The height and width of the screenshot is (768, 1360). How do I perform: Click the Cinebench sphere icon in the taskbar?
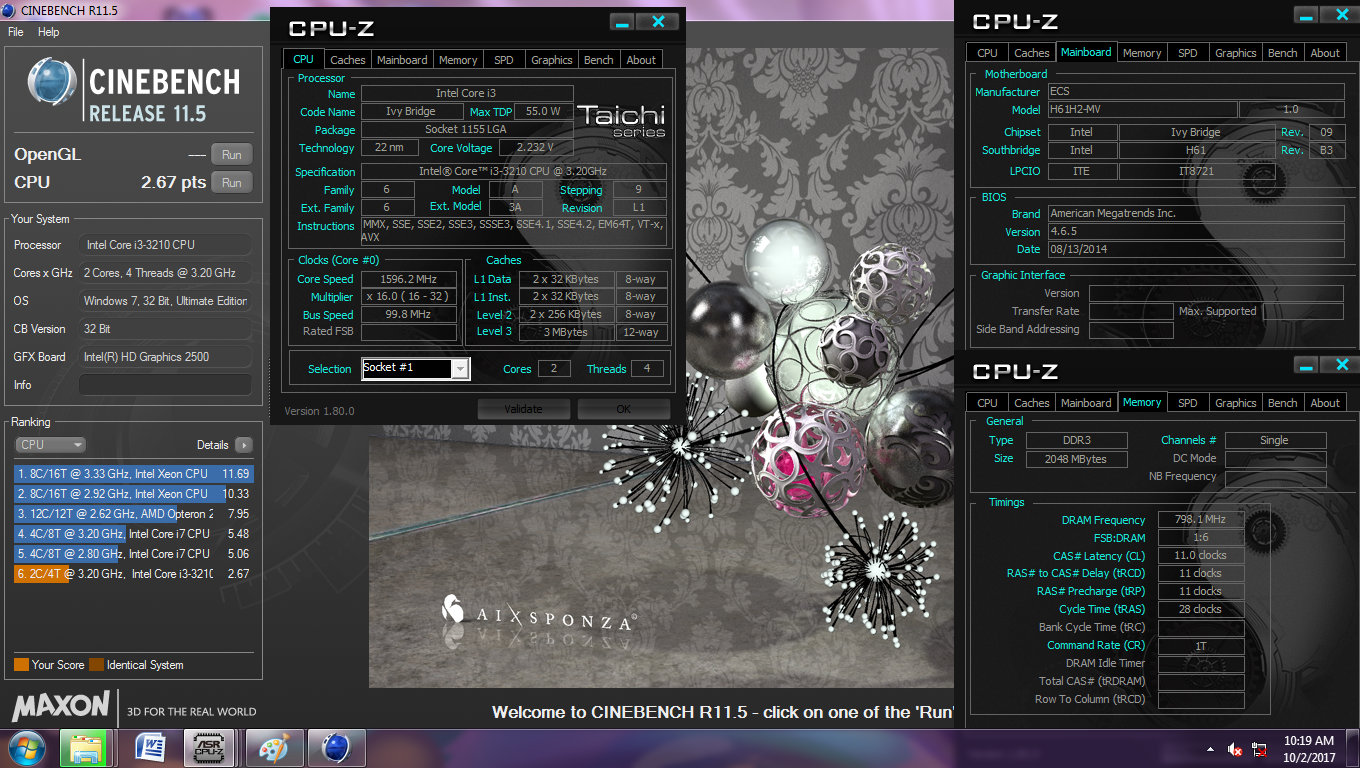[x=335, y=748]
